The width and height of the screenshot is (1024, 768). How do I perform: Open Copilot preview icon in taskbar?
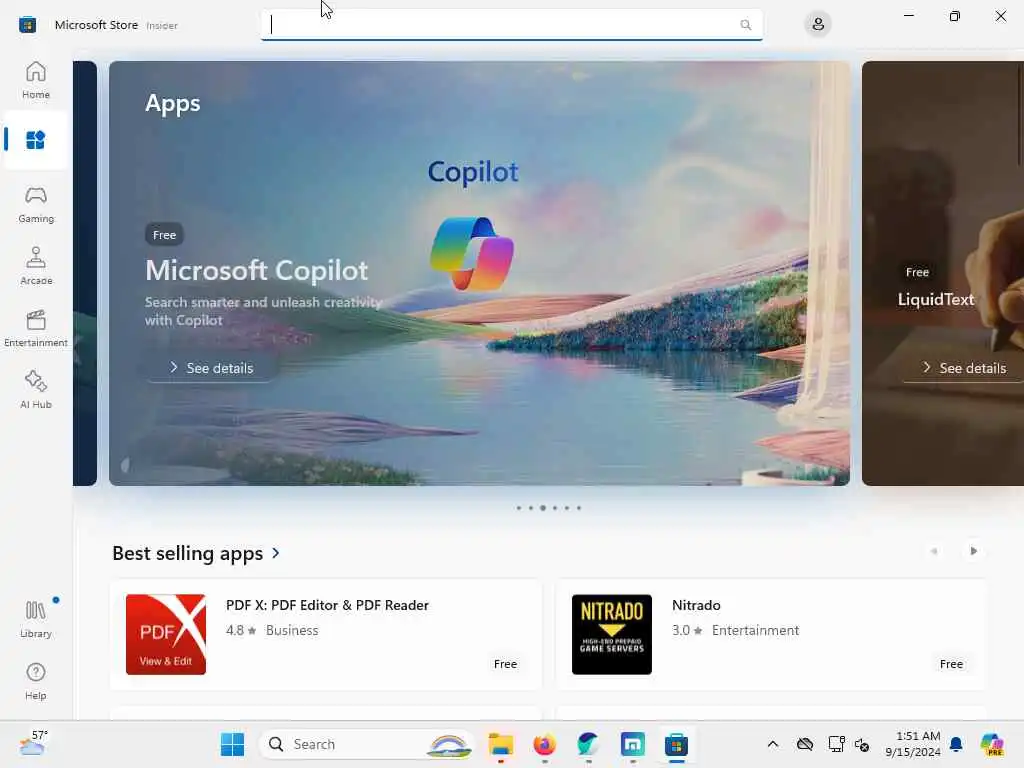pyautogui.click(x=992, y=744)
